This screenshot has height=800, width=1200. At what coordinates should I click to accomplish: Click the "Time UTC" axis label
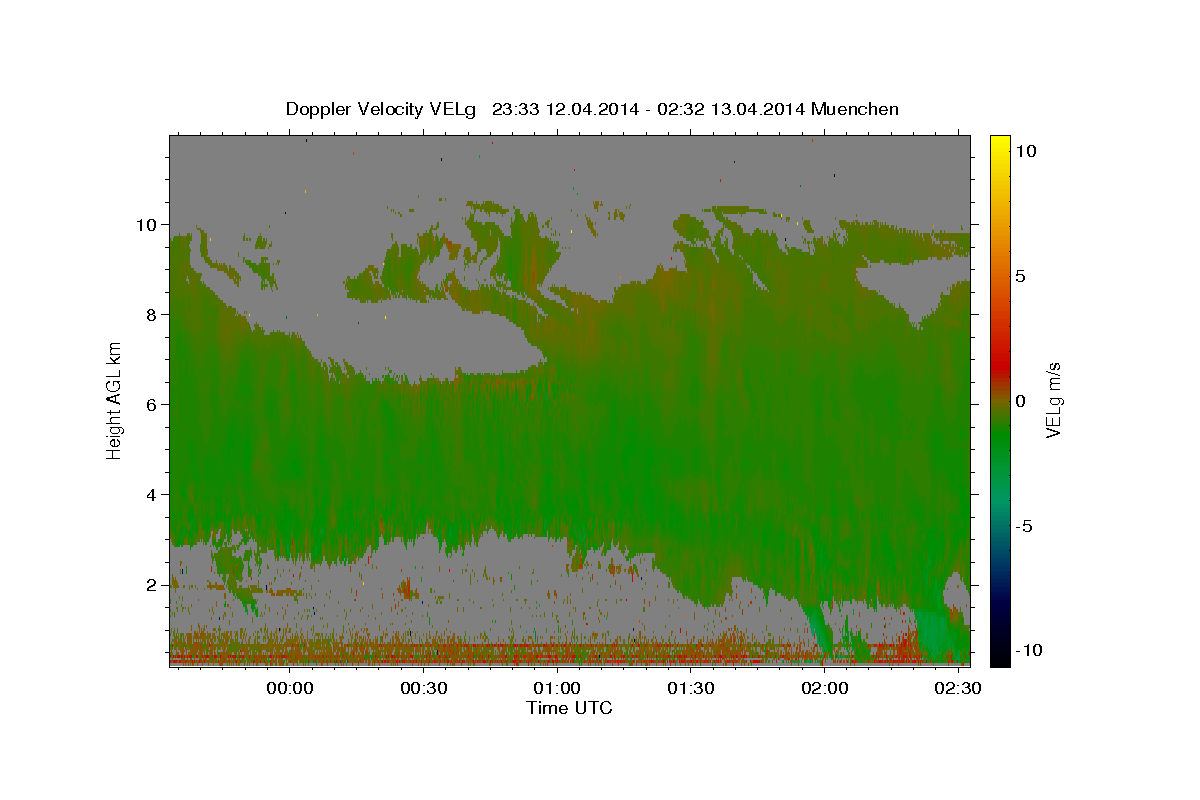pyautogui.click(x=569, y=708)
